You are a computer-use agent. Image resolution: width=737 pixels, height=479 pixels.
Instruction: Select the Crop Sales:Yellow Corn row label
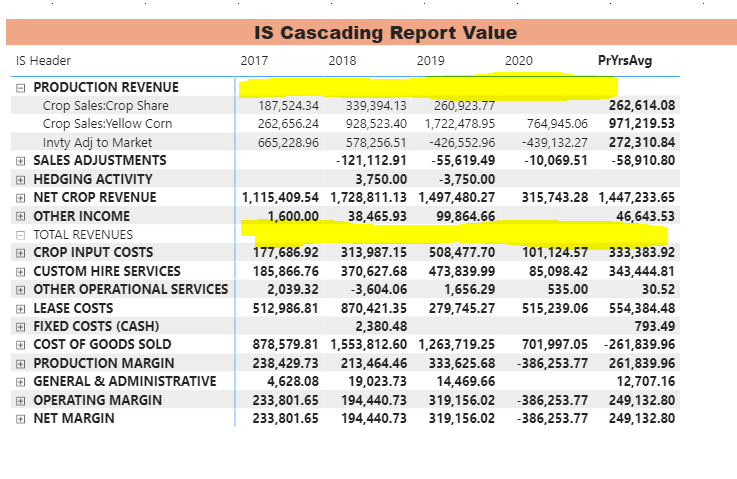(x=107, y=124)
